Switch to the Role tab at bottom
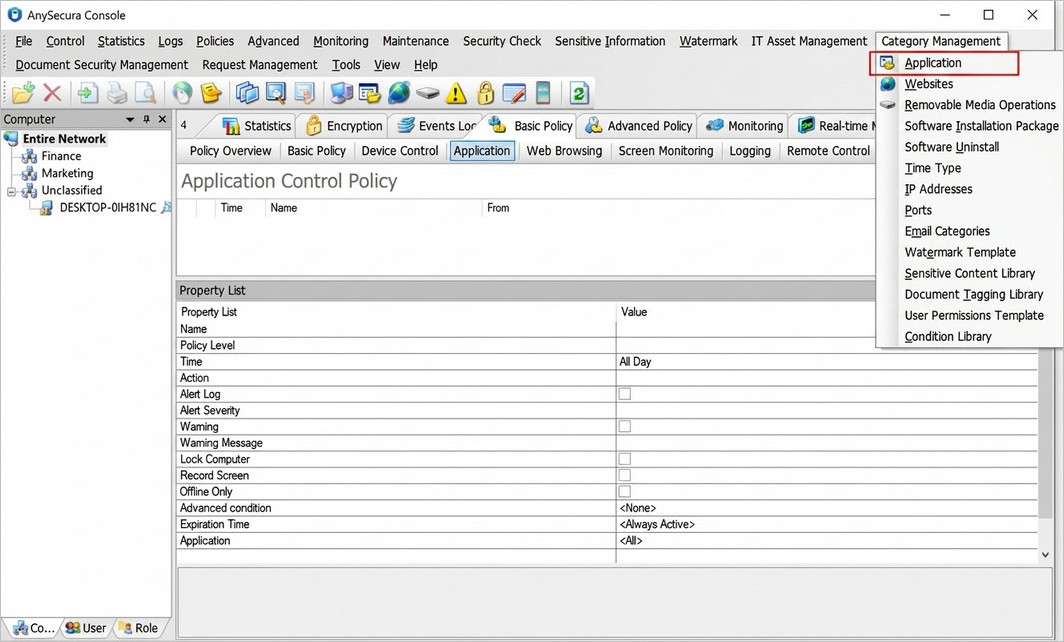The width and height of the screenshot is (1064, 642). [x=138, y=628]
